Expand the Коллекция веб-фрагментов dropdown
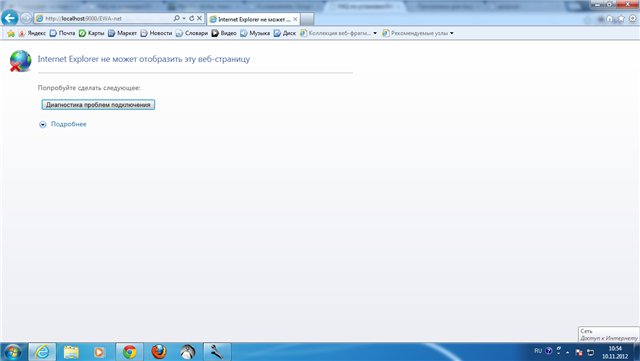The image size is (640, 361). click(375, 33)
